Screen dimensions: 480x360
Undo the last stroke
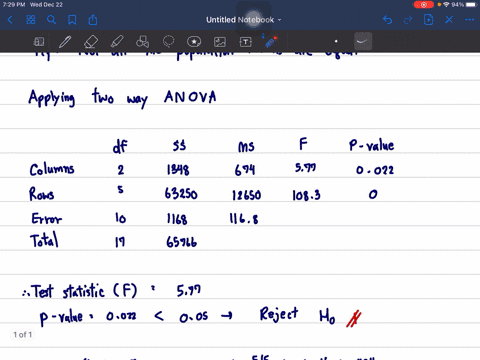[x=387, y=20]
